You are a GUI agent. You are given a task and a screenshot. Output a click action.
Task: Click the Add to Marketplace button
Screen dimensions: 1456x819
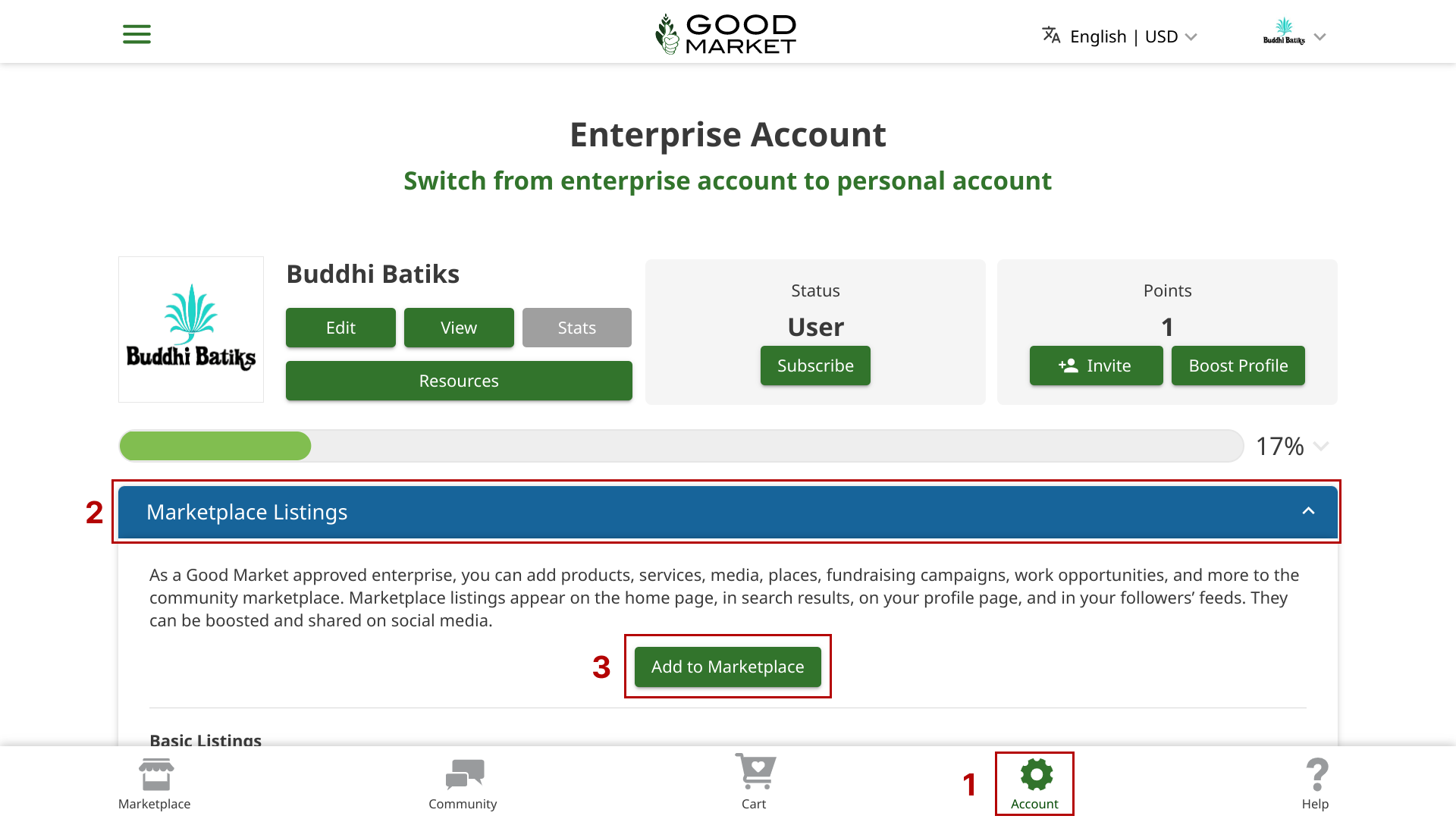pyautogui.click(x=727, y=667)
